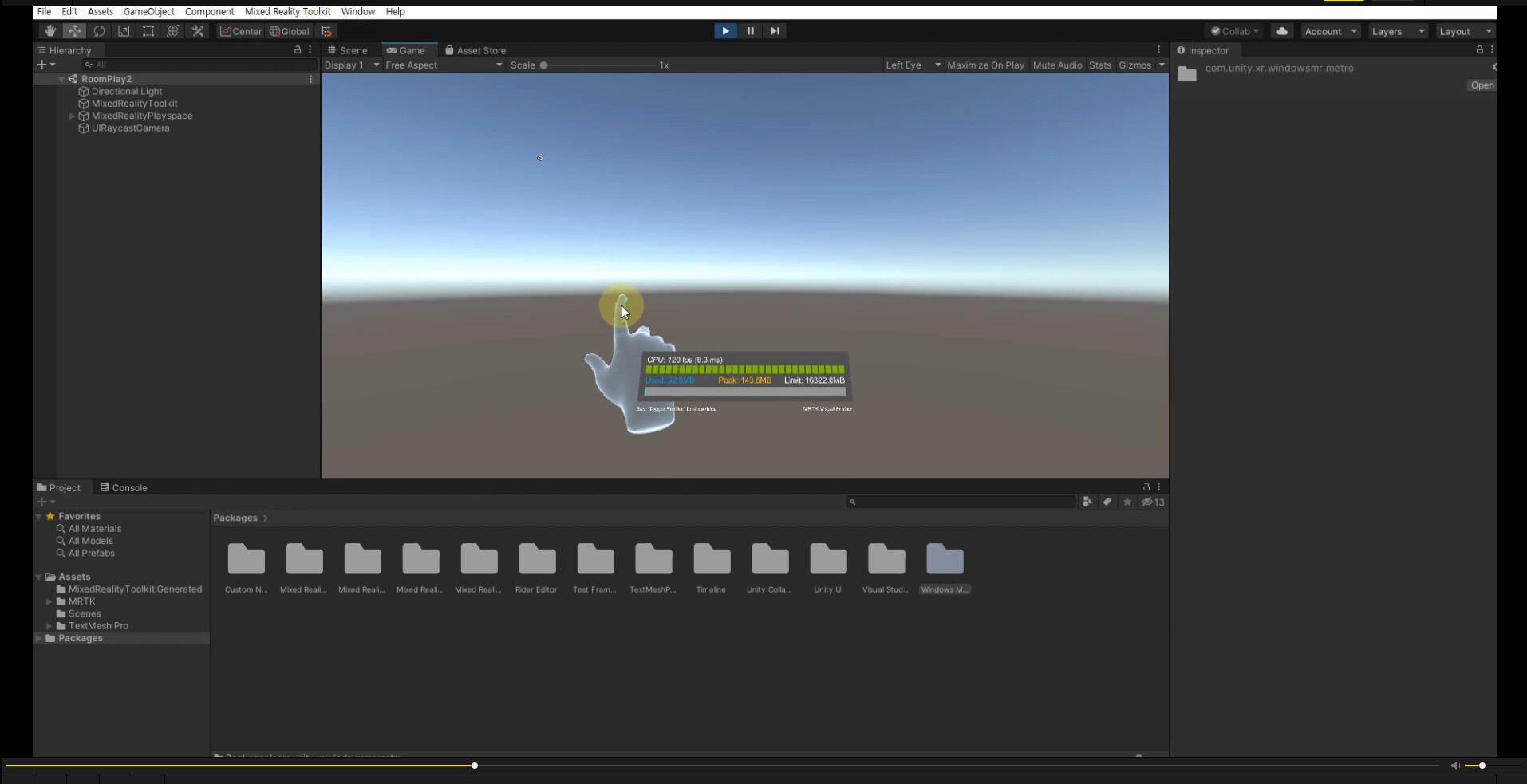Open Hierarchy panel options menu
Image resolution: width=1527 pixels, height=784 pixels.
click(310, 49)
